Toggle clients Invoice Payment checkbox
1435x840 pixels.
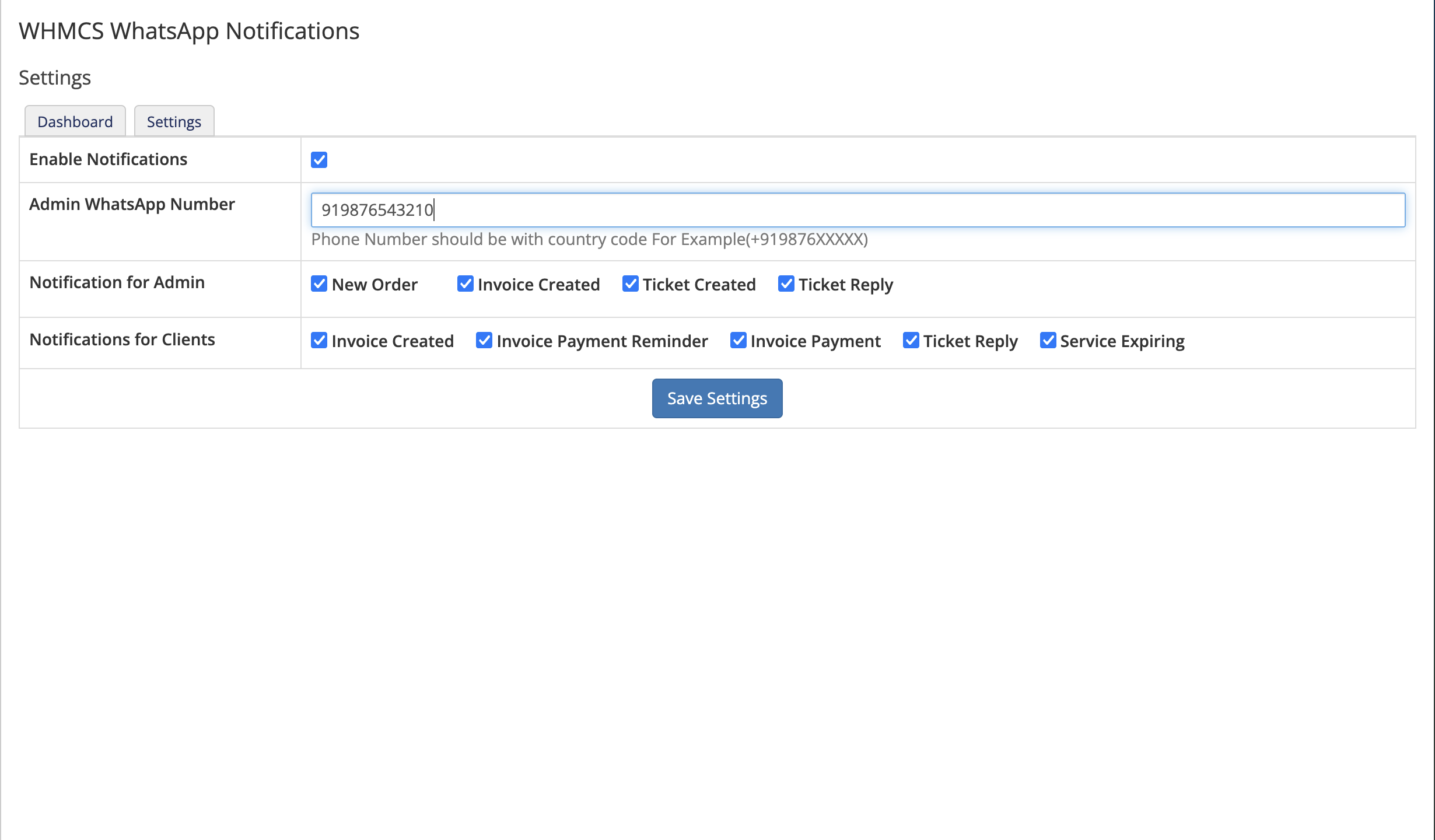(x=738, y=341)
